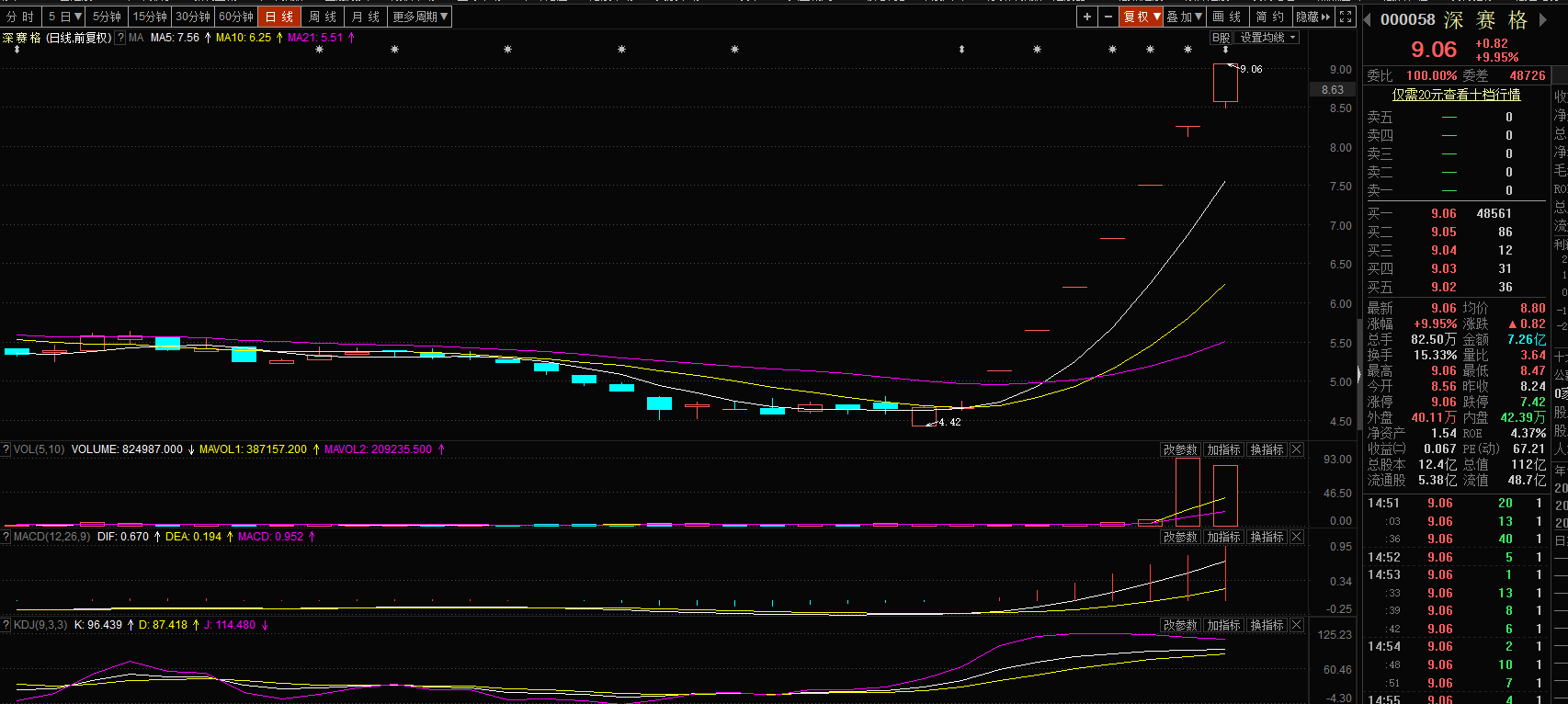1568x704 pixels.
Task: Open the 复权 dropdown
Action: [x=1142, y=17]
